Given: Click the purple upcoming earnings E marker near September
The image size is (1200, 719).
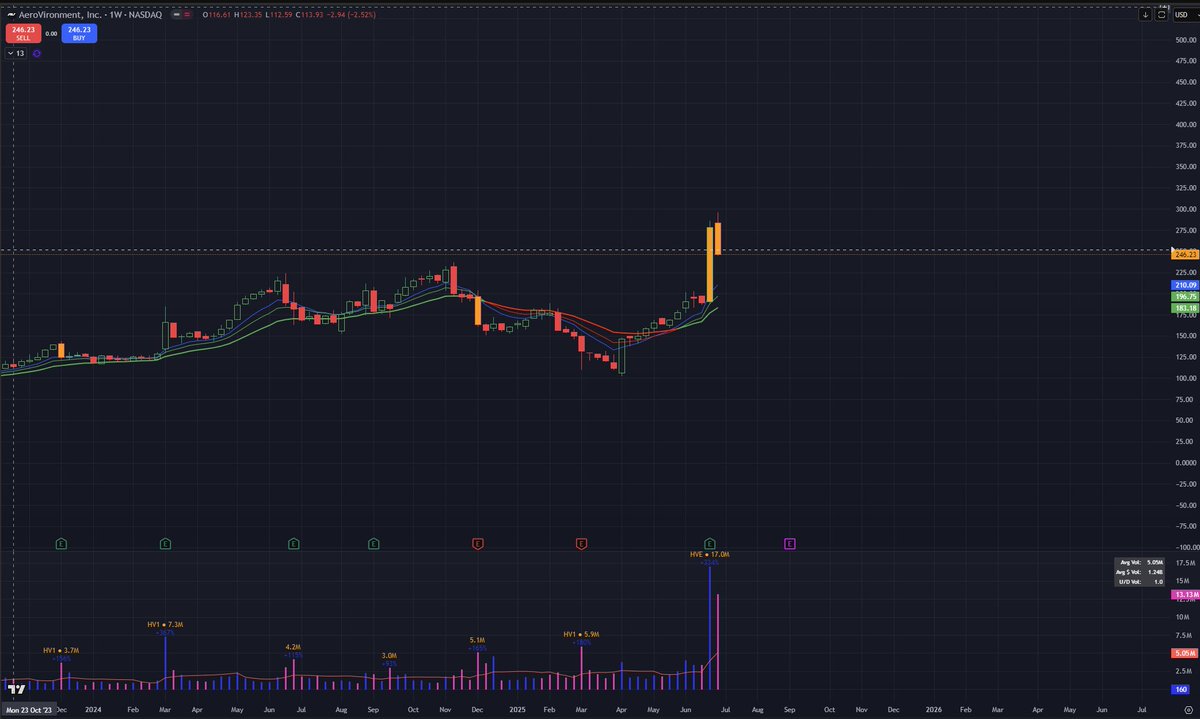Looking at the screenshot, I should tap(789, 543).
